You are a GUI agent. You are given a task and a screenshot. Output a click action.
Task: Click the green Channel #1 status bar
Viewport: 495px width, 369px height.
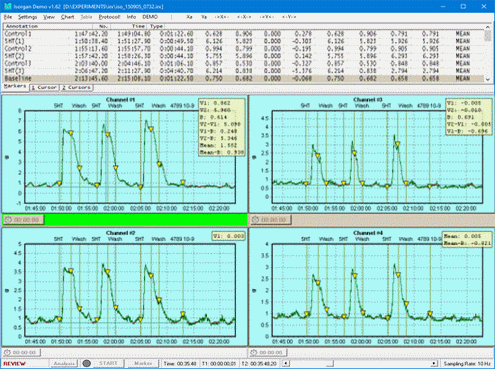click(145, 220)
